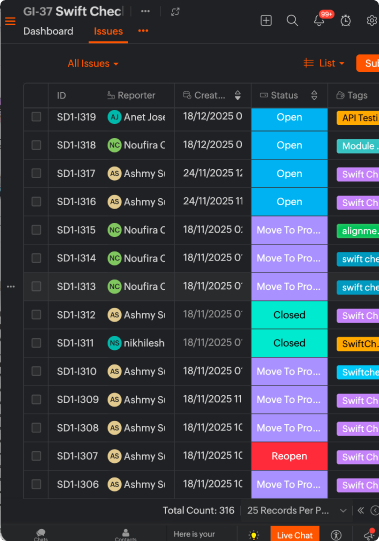Open the search magnifier icon

[292, 21]
